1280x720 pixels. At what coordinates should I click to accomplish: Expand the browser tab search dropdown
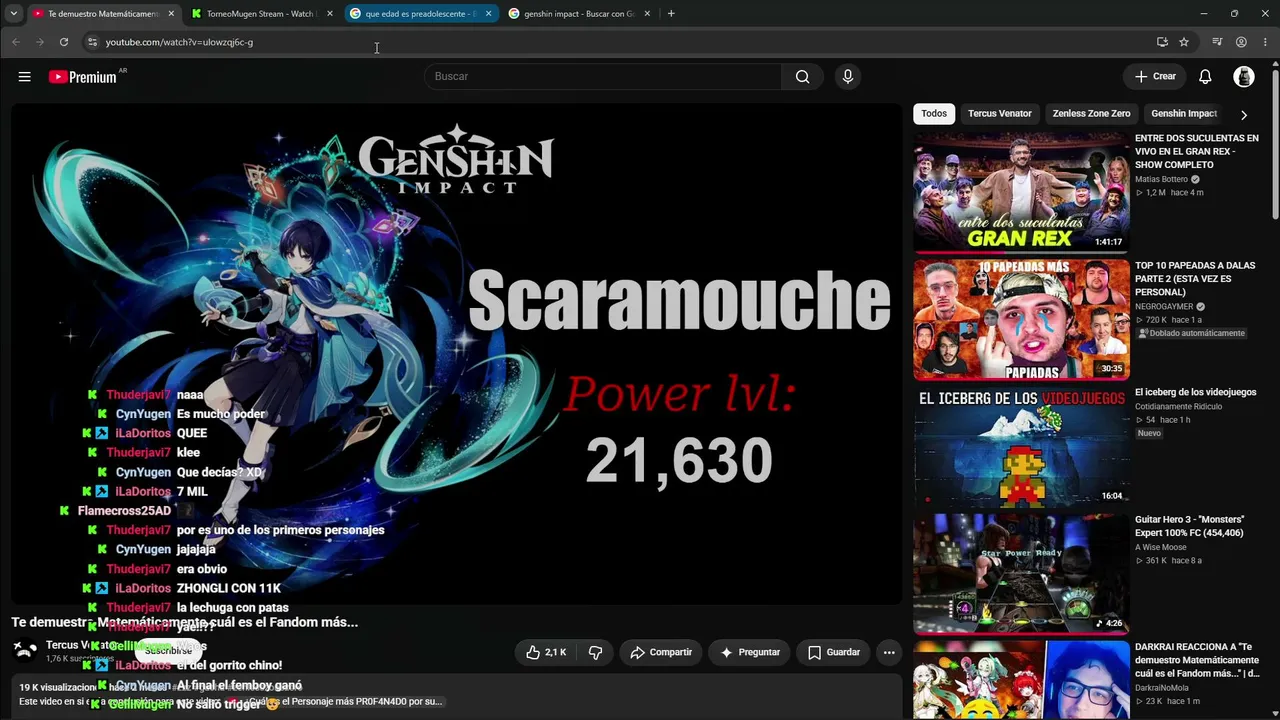pyautogui.click(x=13, y=14)
